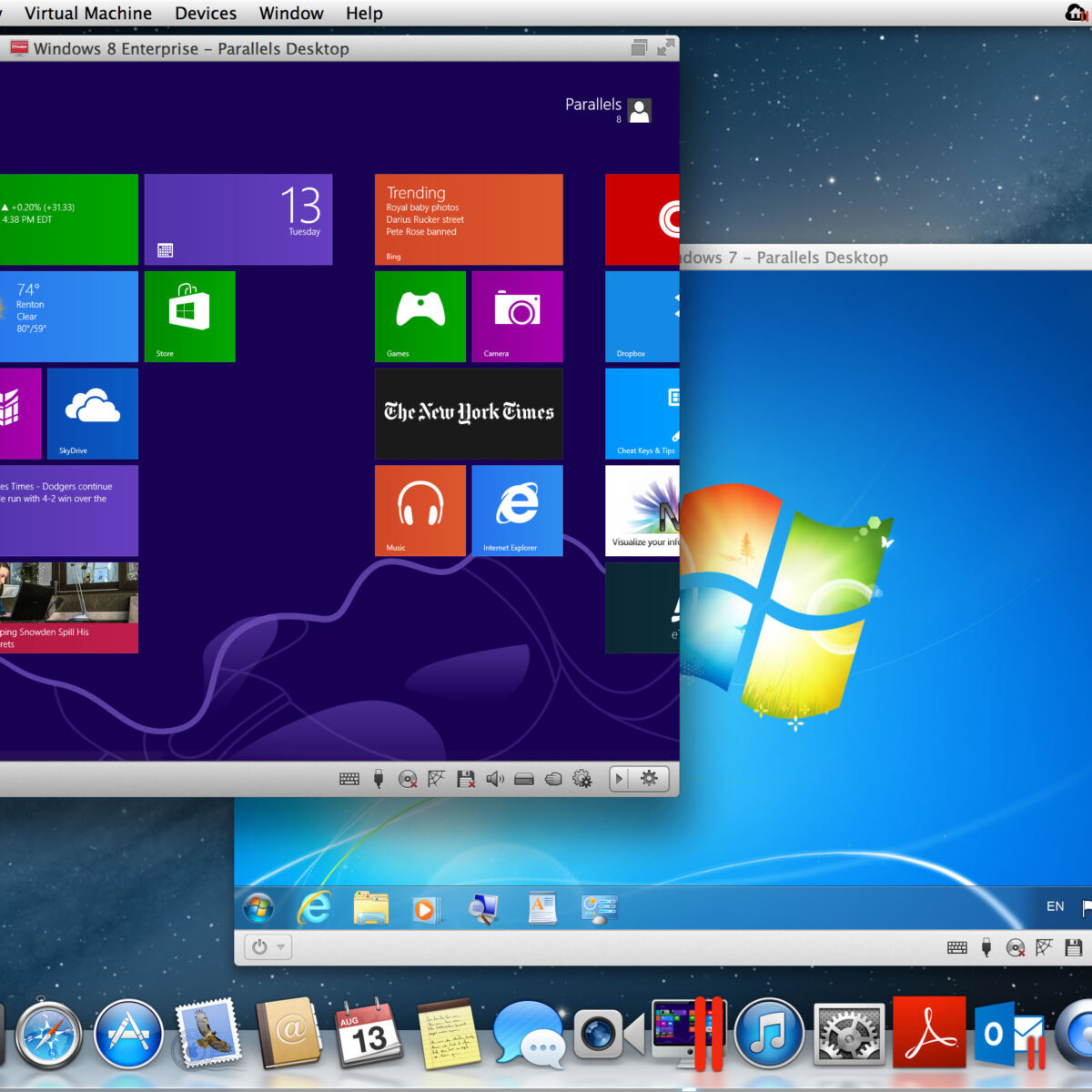Open the Renton weather tile showing 74°
This screenshot has width=1092, height=1092.
(69, 317)
